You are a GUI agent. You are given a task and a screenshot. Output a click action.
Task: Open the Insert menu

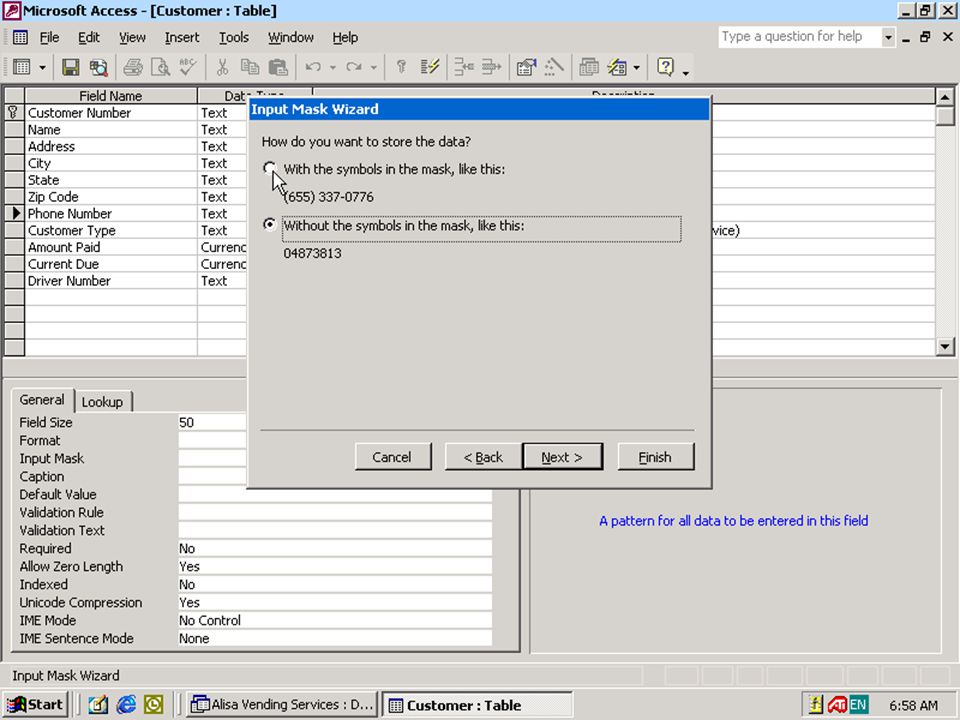[x=182, y=37]
